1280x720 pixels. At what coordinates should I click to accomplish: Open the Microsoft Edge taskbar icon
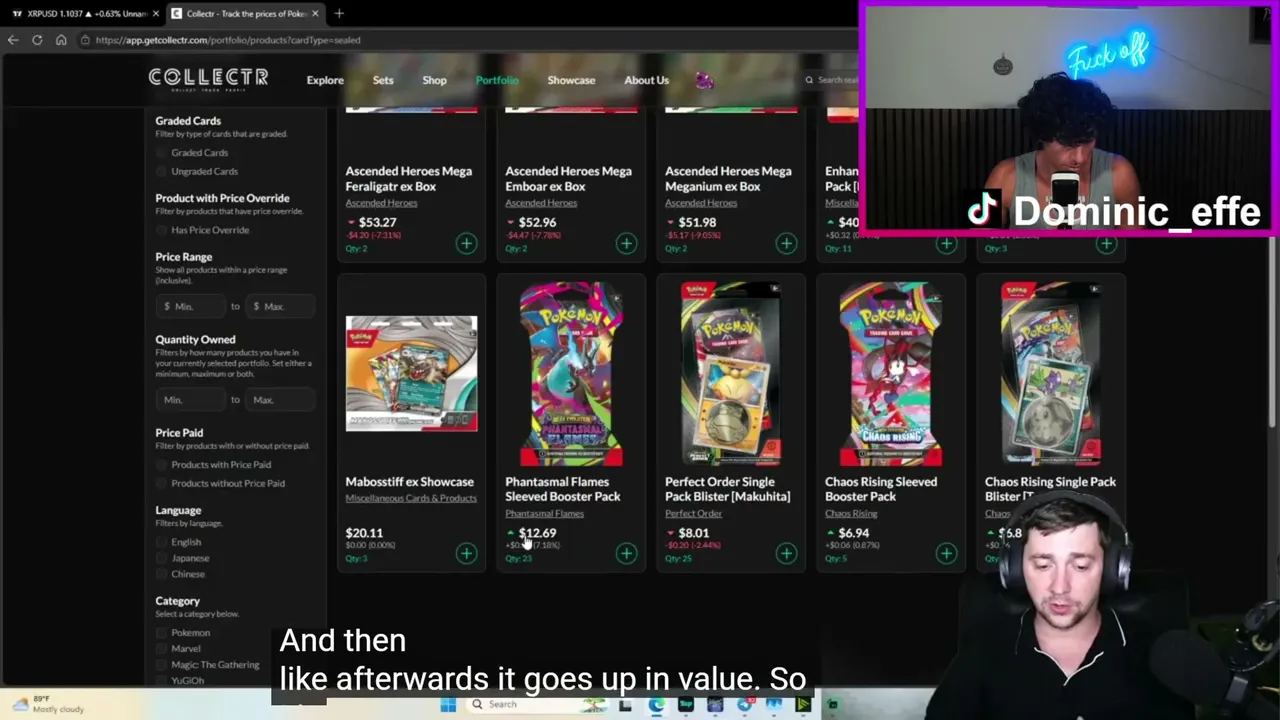pyautogui.click(x=656, y=704)
